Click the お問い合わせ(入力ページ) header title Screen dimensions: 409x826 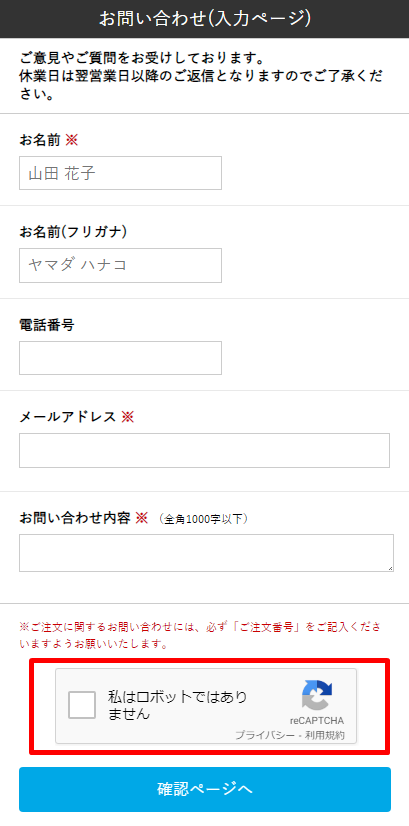(x=204, y=19)
